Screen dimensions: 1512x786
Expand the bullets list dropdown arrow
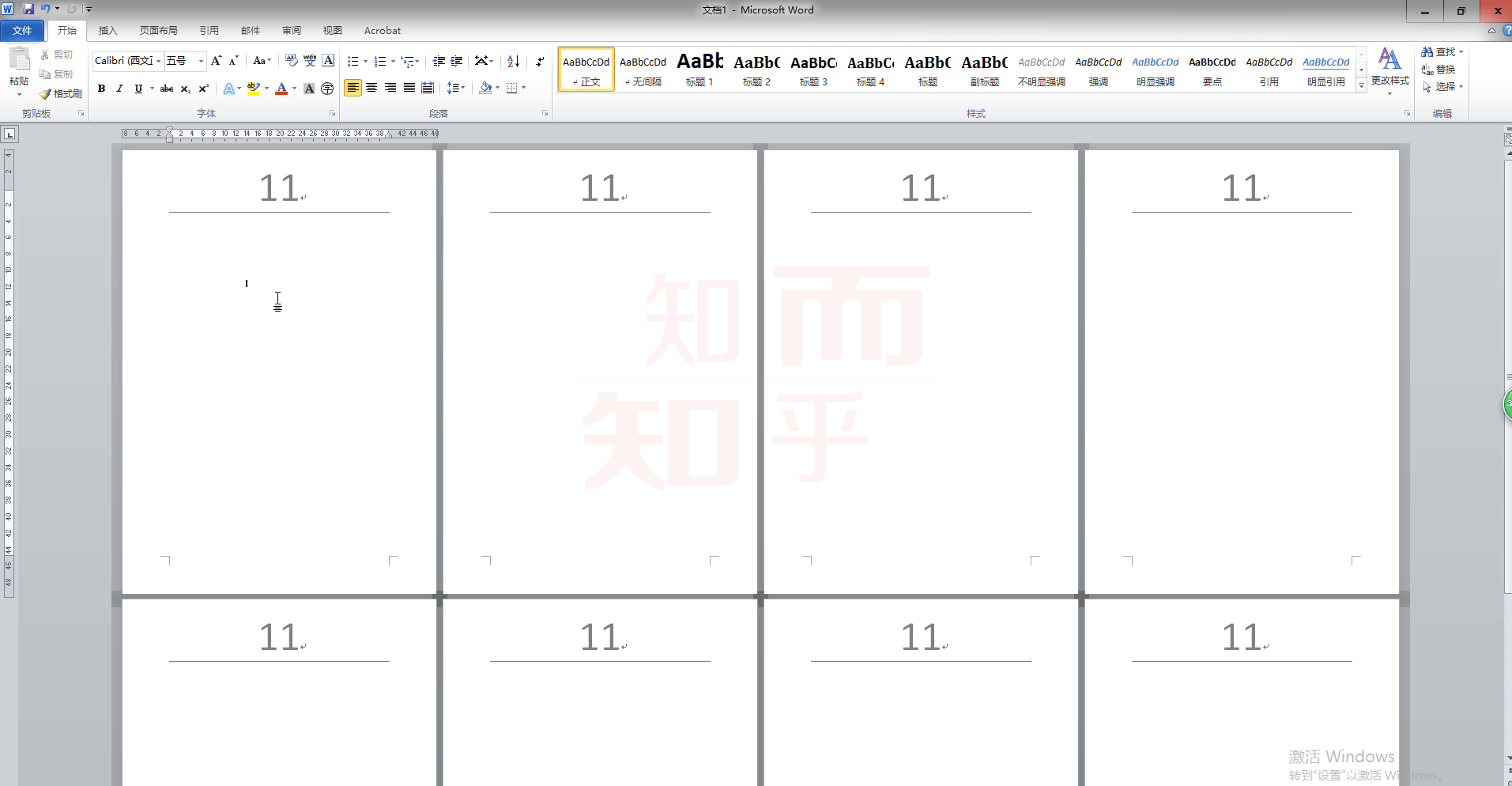[365, 62]
